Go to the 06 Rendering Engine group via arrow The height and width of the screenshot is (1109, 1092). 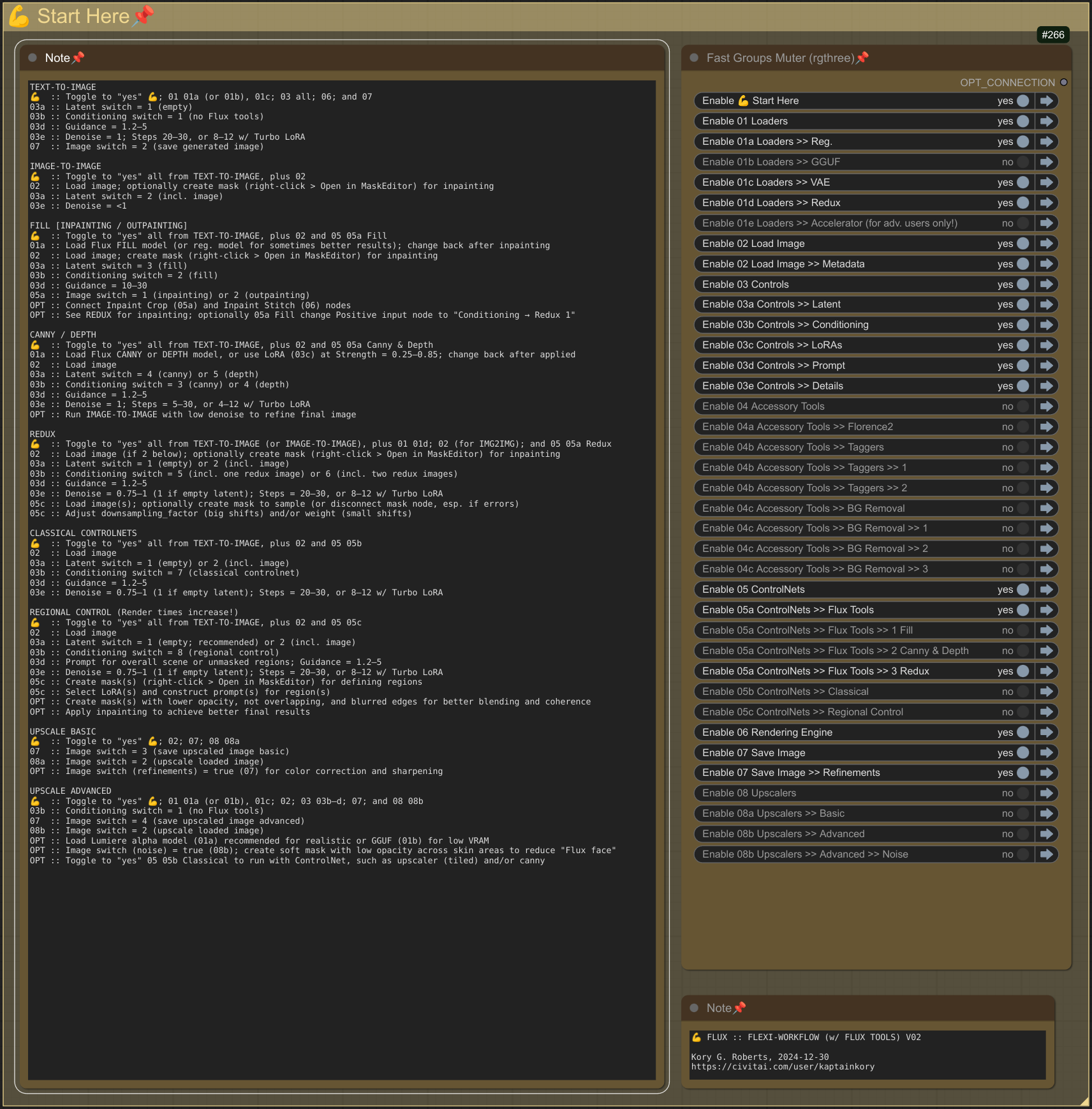tap(1046, 733)
